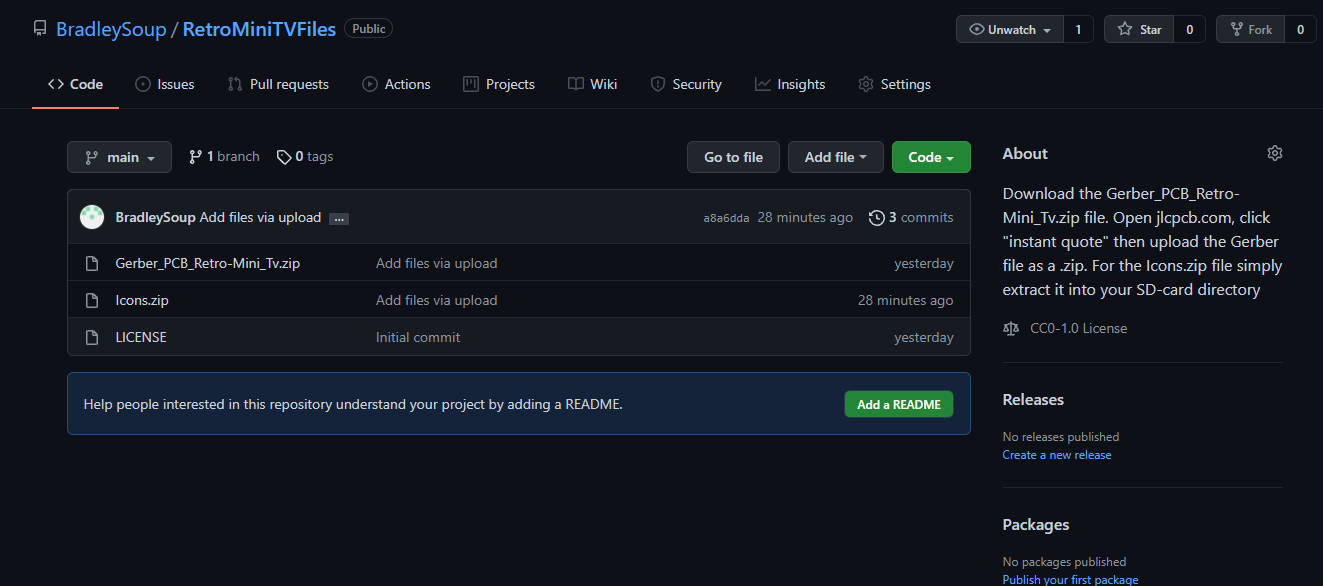
Task: Click the star count 0
Action: pos(1190,30)
